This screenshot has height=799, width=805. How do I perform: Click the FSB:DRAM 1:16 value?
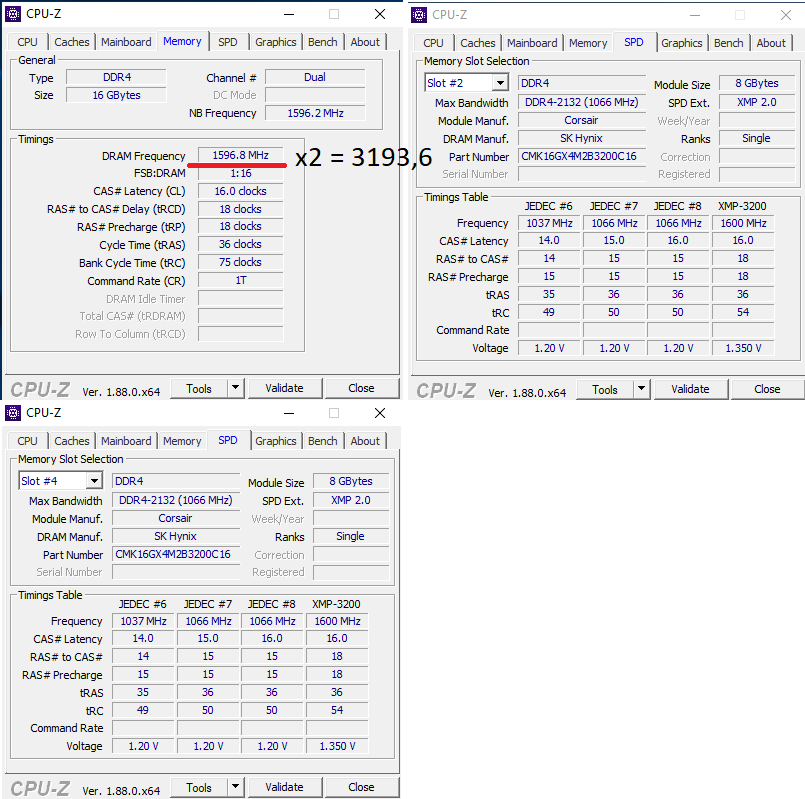(241, 174)
